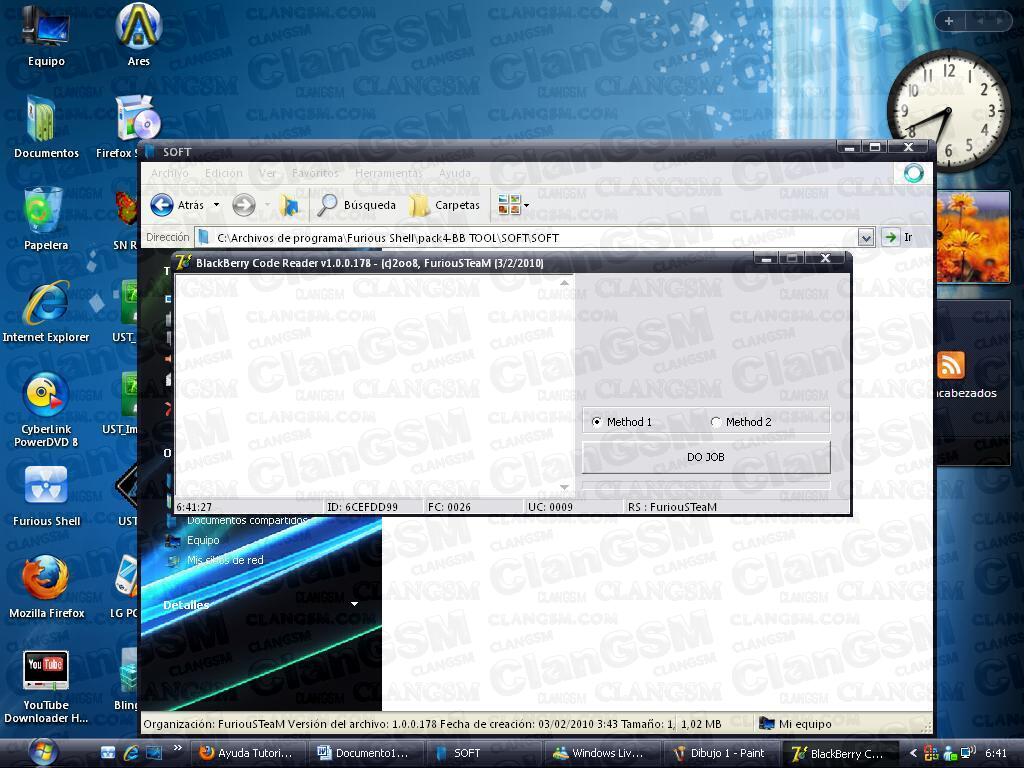This screenshot has width=1024, height=768.
Task: Open the Atrás history dropdown arrow
Action: [216, 205]
